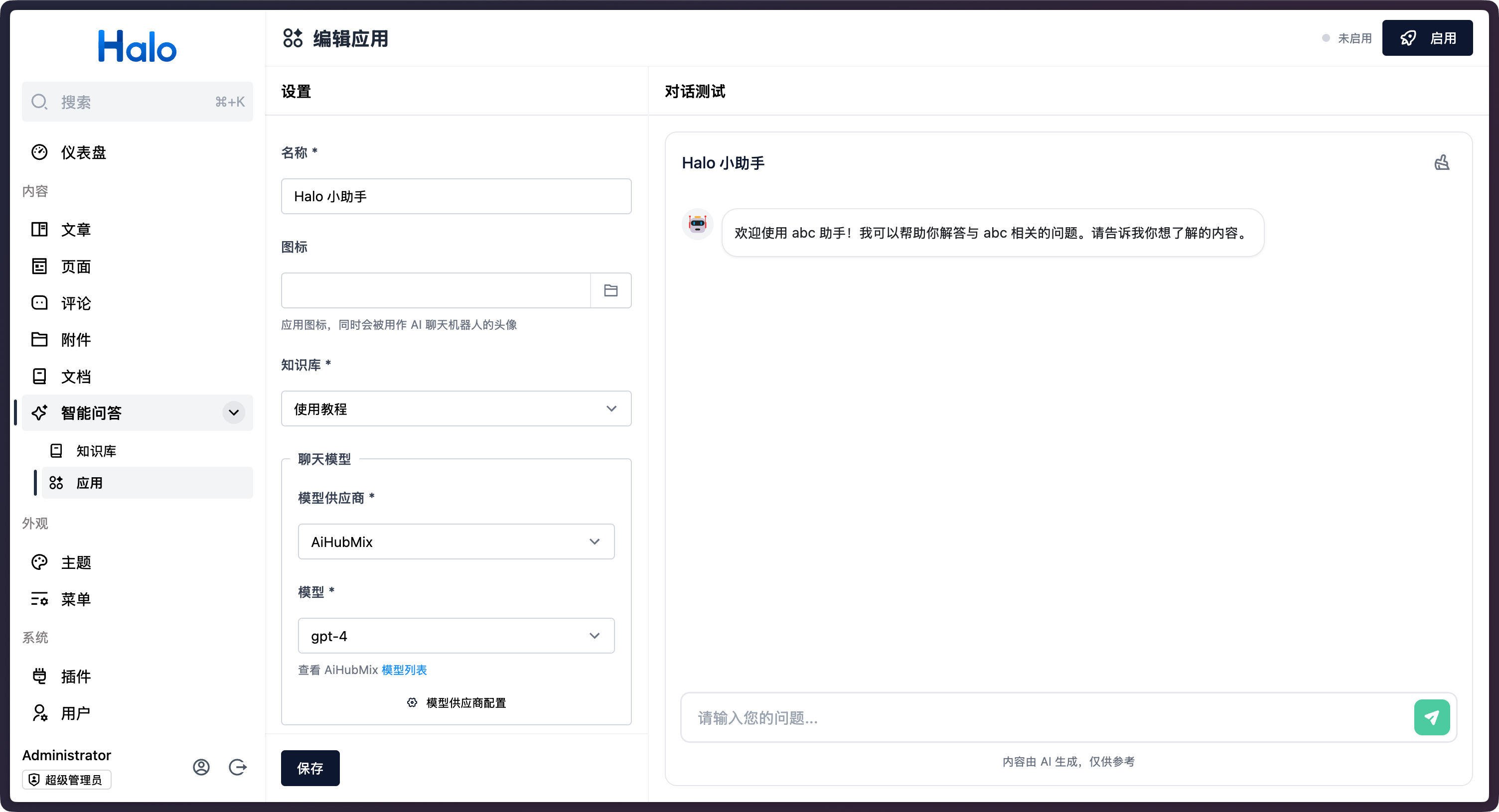Click gear icon beside 模型供应商配置
The image size is (1499, 812).
[x=412, y=702]
